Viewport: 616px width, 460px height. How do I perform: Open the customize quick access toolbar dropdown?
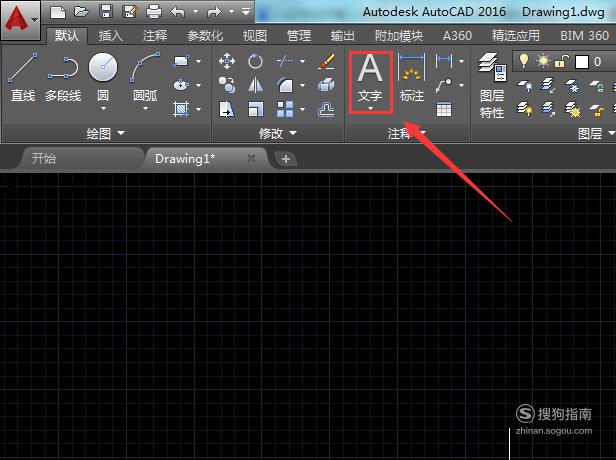click(x=246, y=12)
